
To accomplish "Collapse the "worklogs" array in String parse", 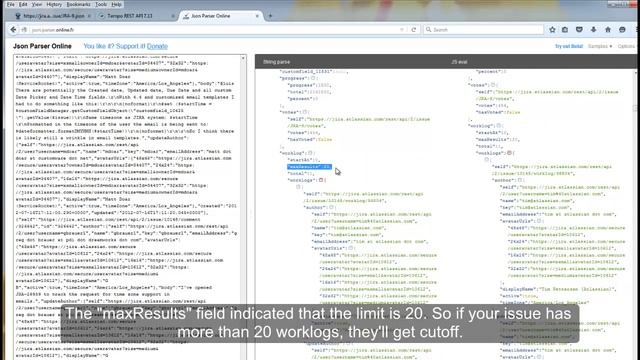I will click(321, 180).
